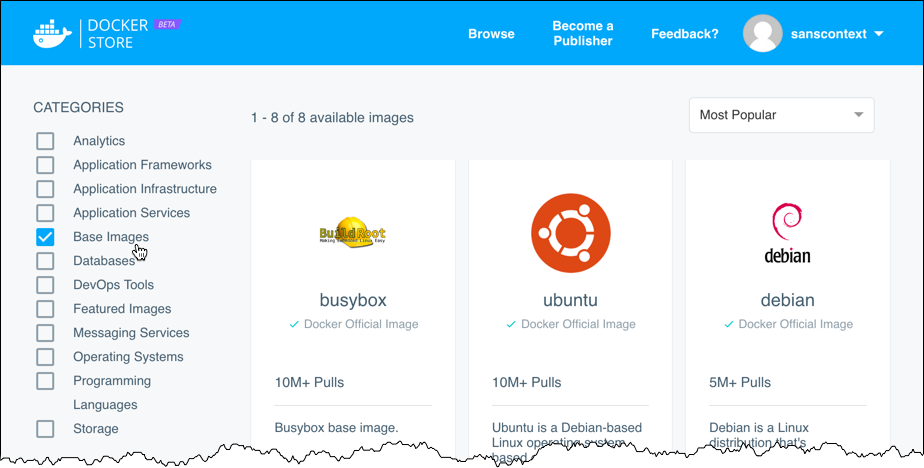This screenshot has height=468, width=924.
Task: Open the Browse menu item
Action: pyautogui.click(x=491, y=34)
